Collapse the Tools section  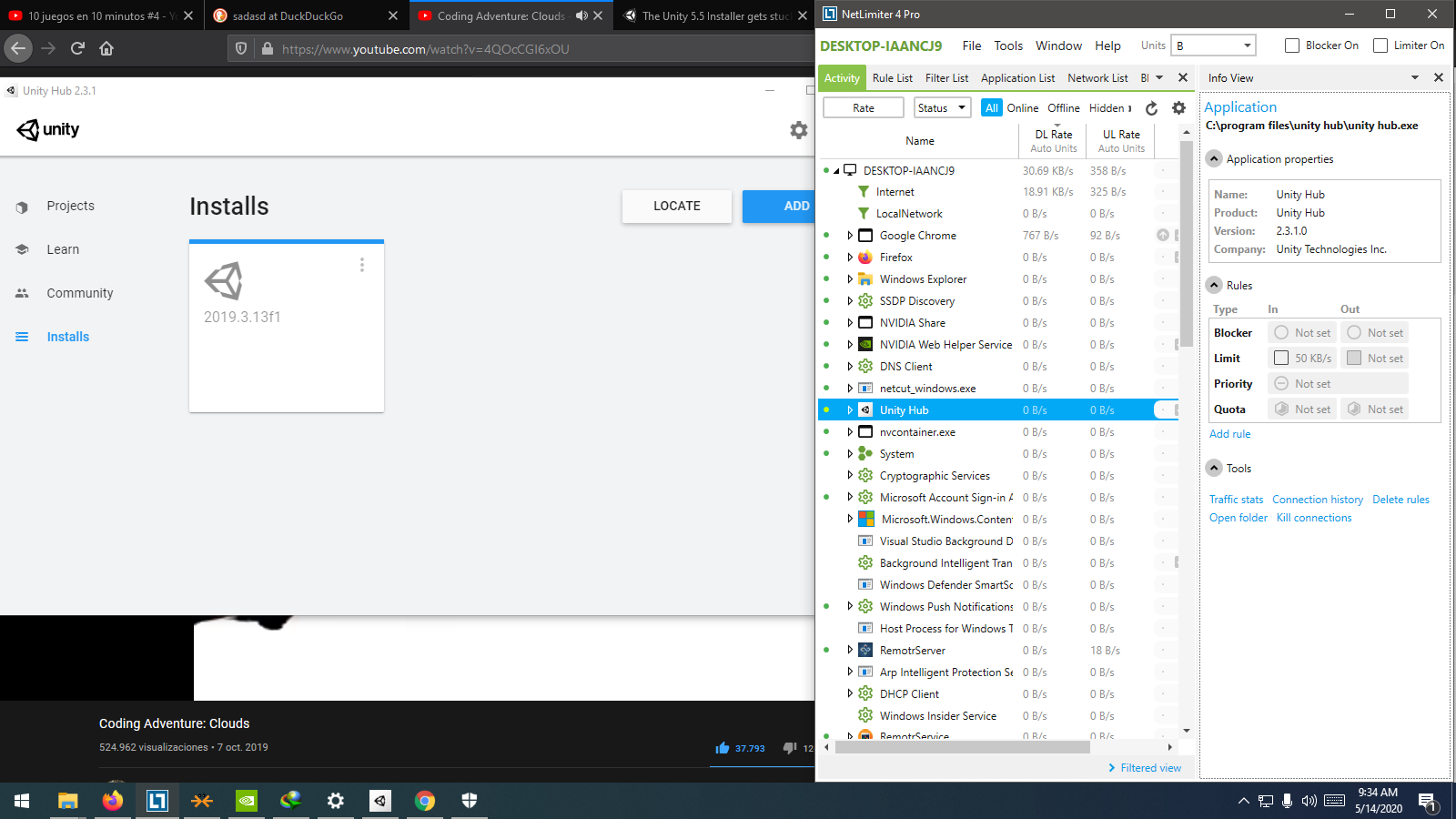1214,469
